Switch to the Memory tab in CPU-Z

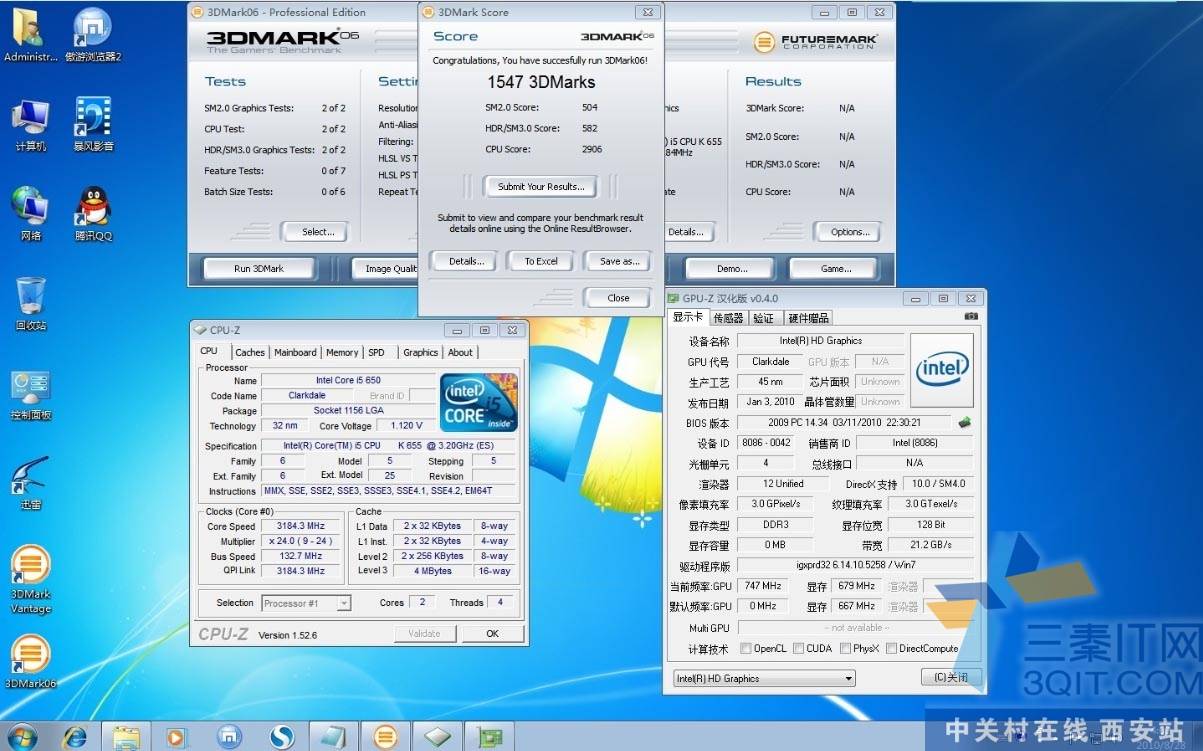click(342, 352)
